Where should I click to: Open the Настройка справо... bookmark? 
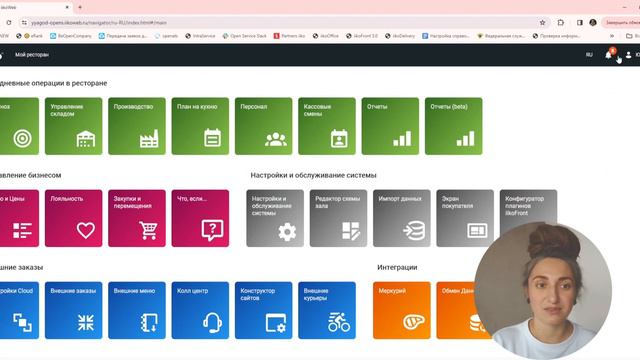click(x=446, y=36)
